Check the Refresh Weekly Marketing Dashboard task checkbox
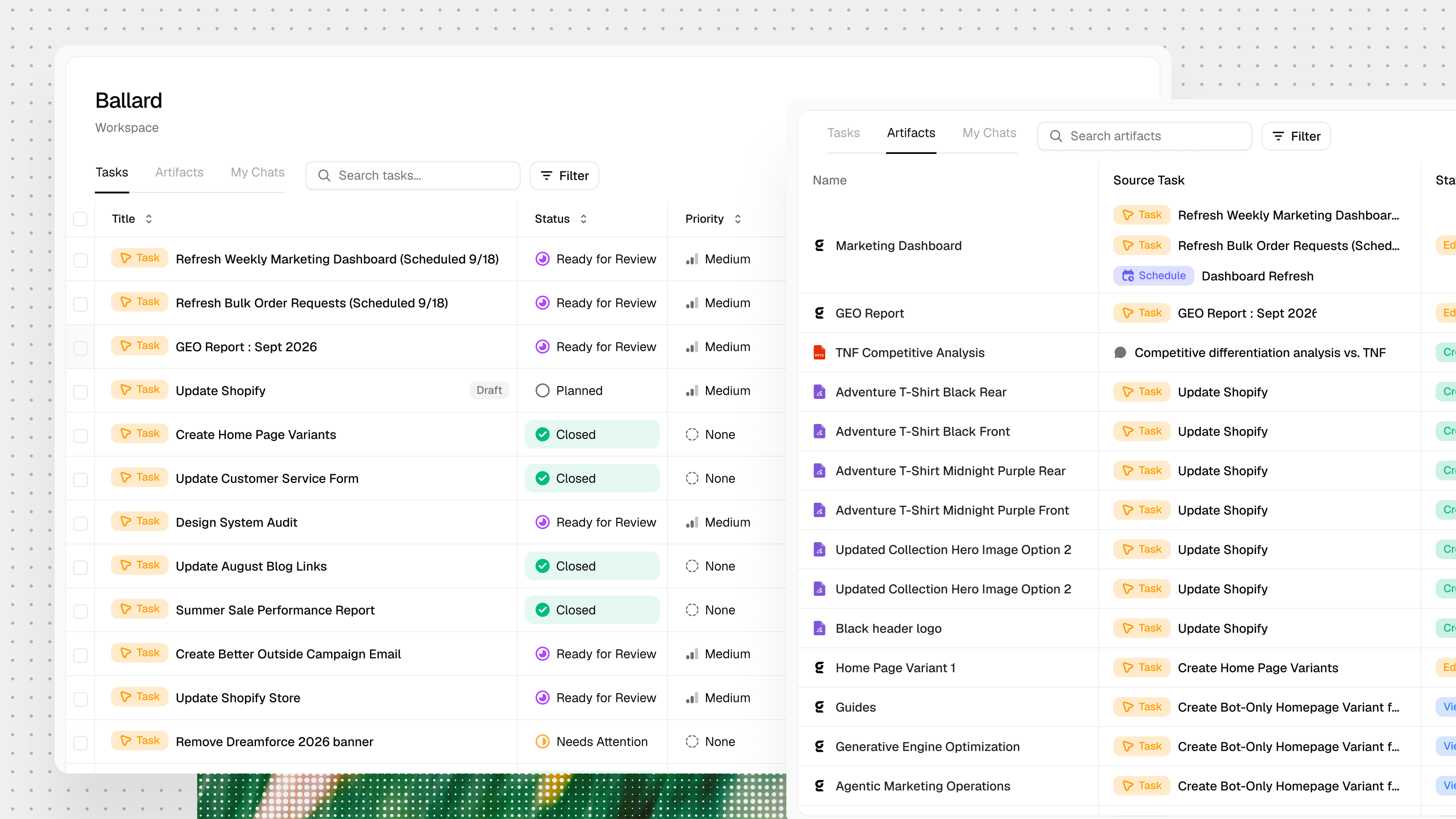The height and width of the screenshot is (819, 1456). pyautogui.click(x=80, y=260)
